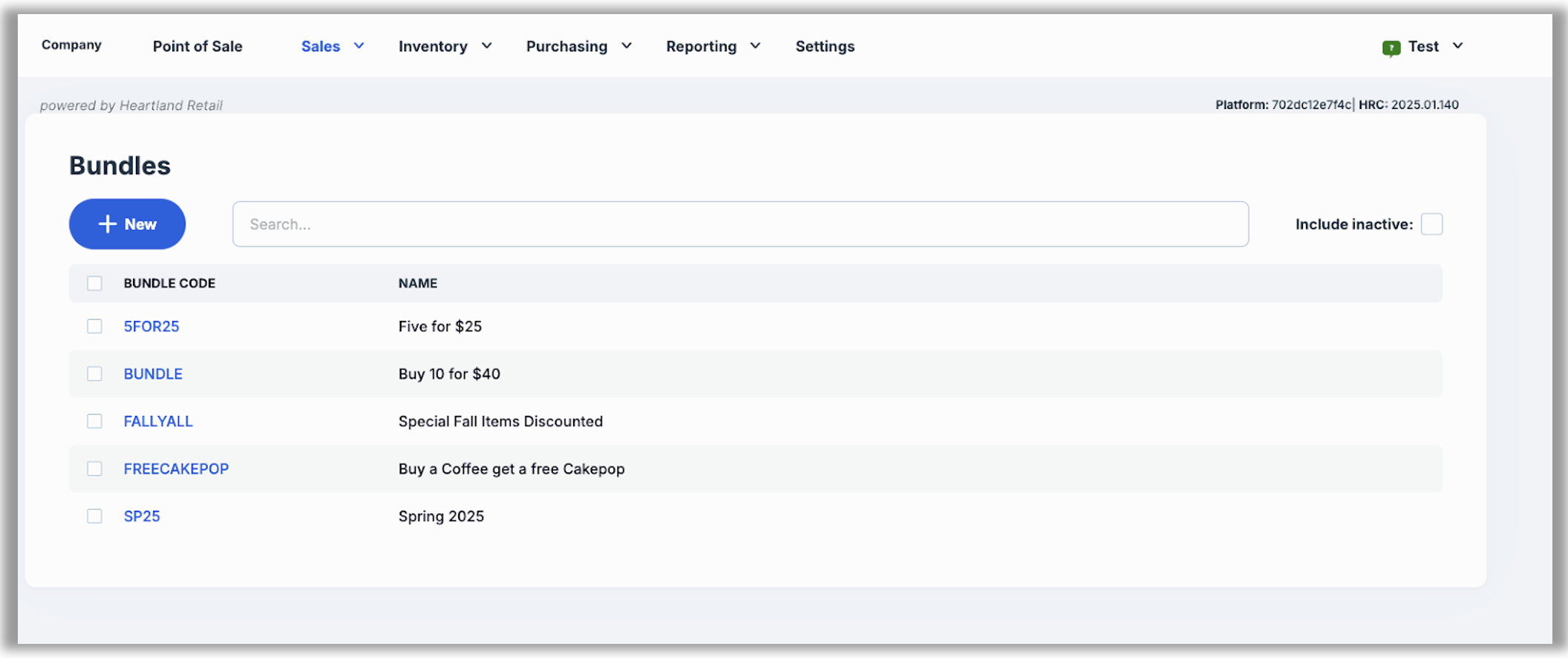Open the FALLYALL bundle link
The image size is (1568, 658).
click(158, 422)
